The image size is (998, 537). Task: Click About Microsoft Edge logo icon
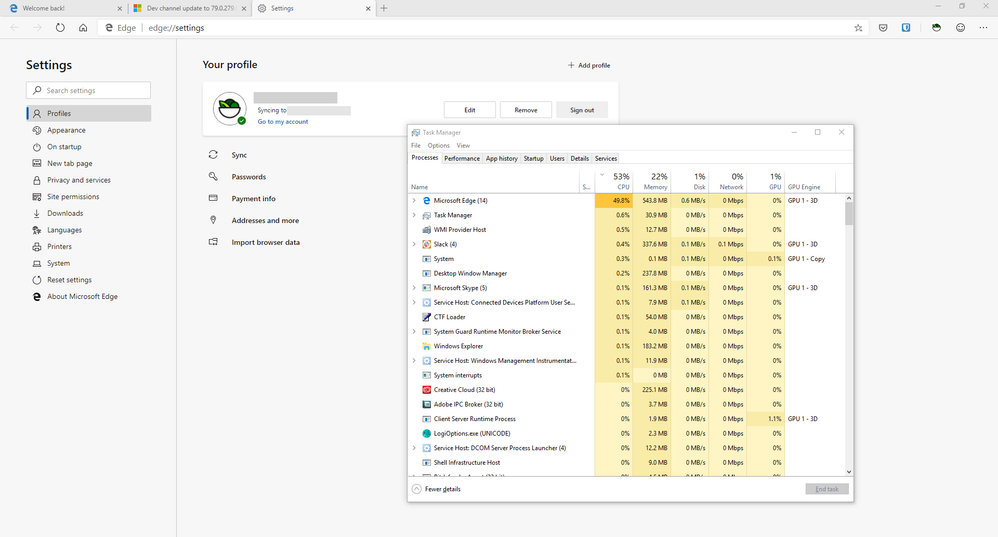tap(37, 296)
